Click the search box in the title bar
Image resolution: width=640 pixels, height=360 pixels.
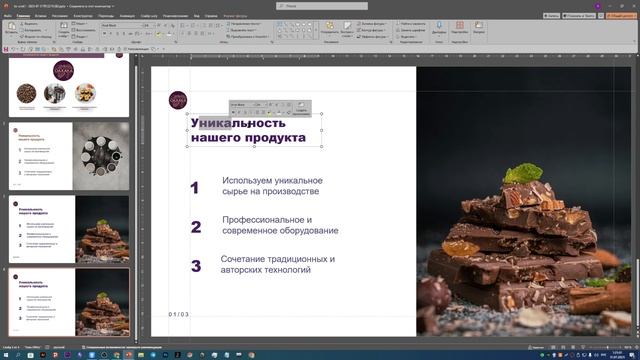point(322,6)
